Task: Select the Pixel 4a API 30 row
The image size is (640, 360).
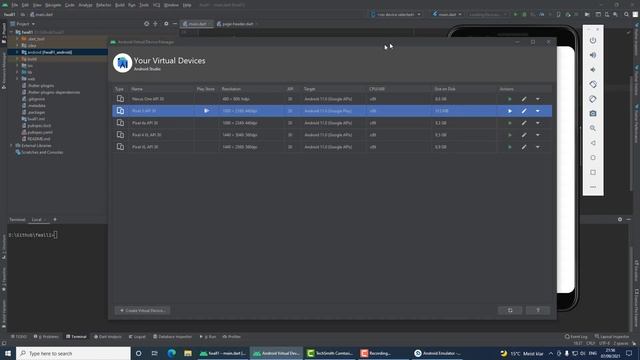Action: (332, 123)
